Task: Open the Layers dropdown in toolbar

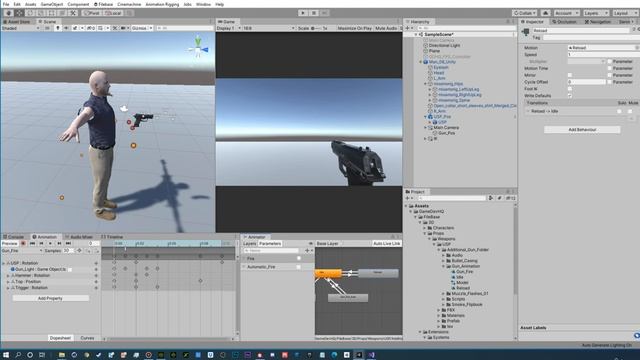Action: pyautogui.click(x=596, y=13)
